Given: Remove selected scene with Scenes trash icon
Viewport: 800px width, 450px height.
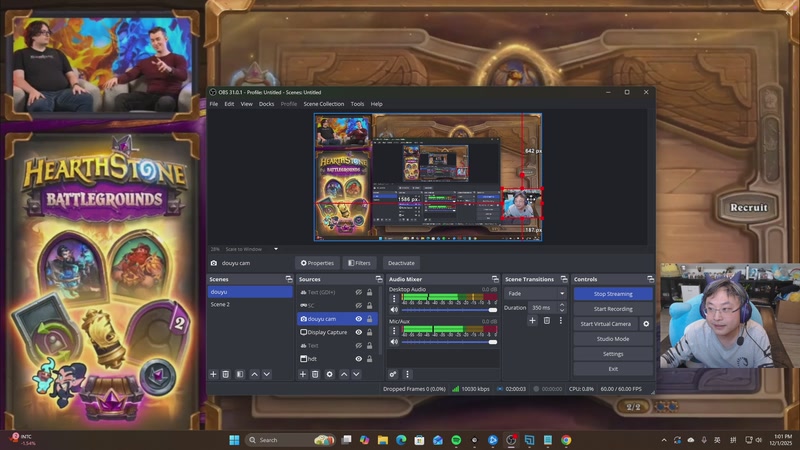Looking at the screenshot, I should pos(226,374).
